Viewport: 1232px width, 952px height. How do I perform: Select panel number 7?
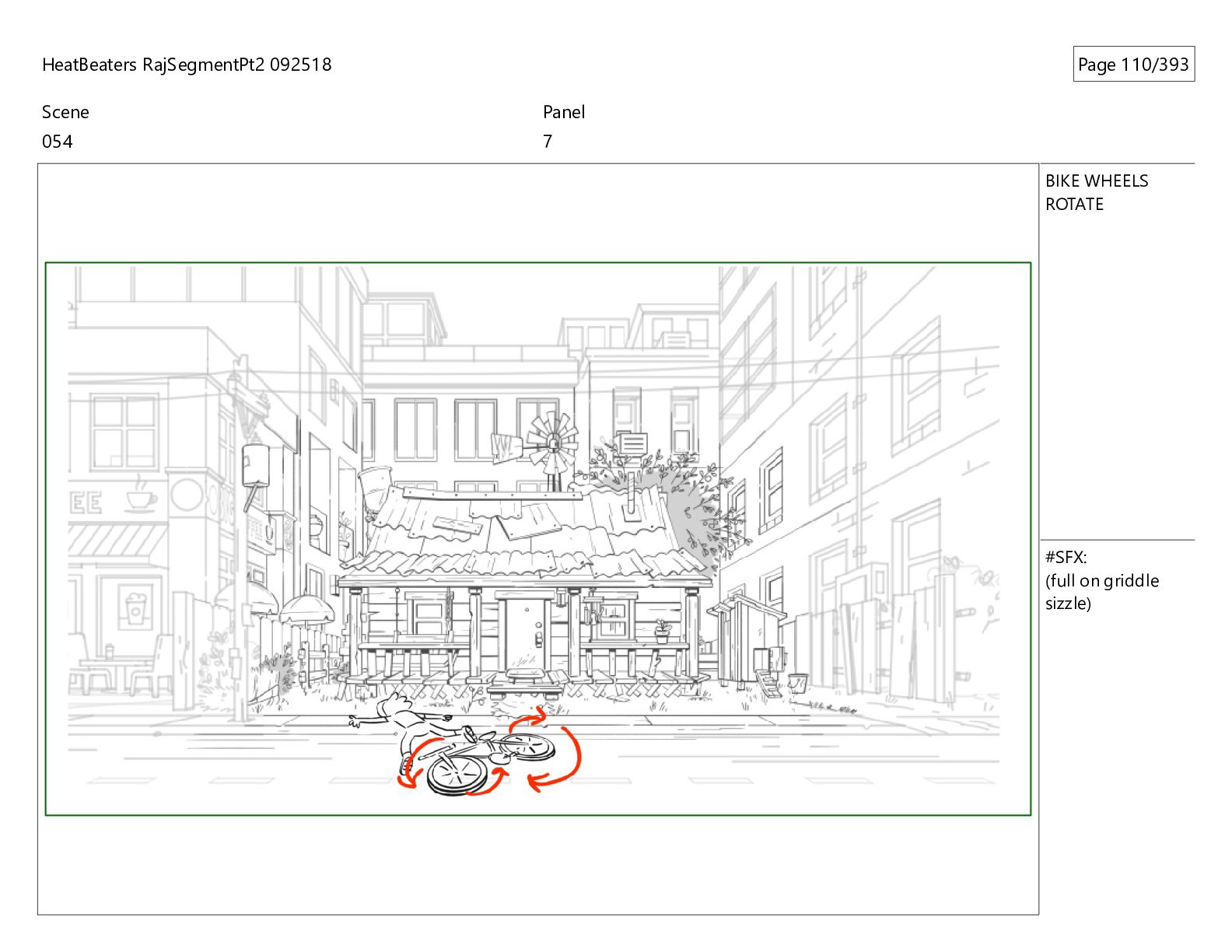[x=548, y=142]
